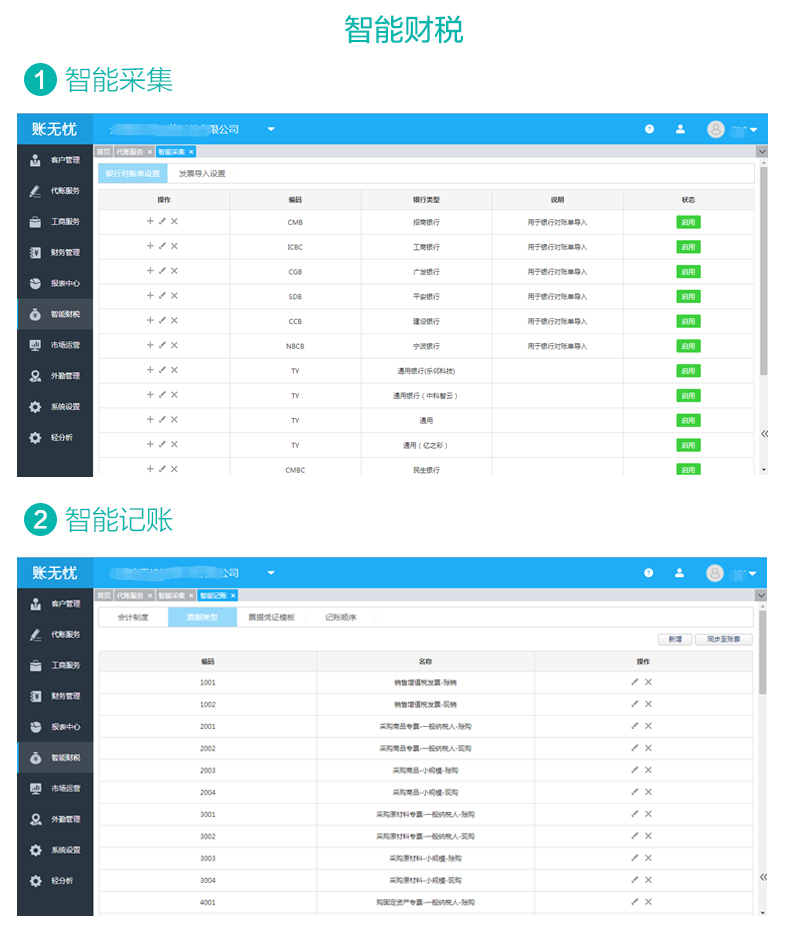Toggle the 启用 status for 建设银行 row
The width and height of the screenshot is (790, 933).
click(x=688, y=321)
